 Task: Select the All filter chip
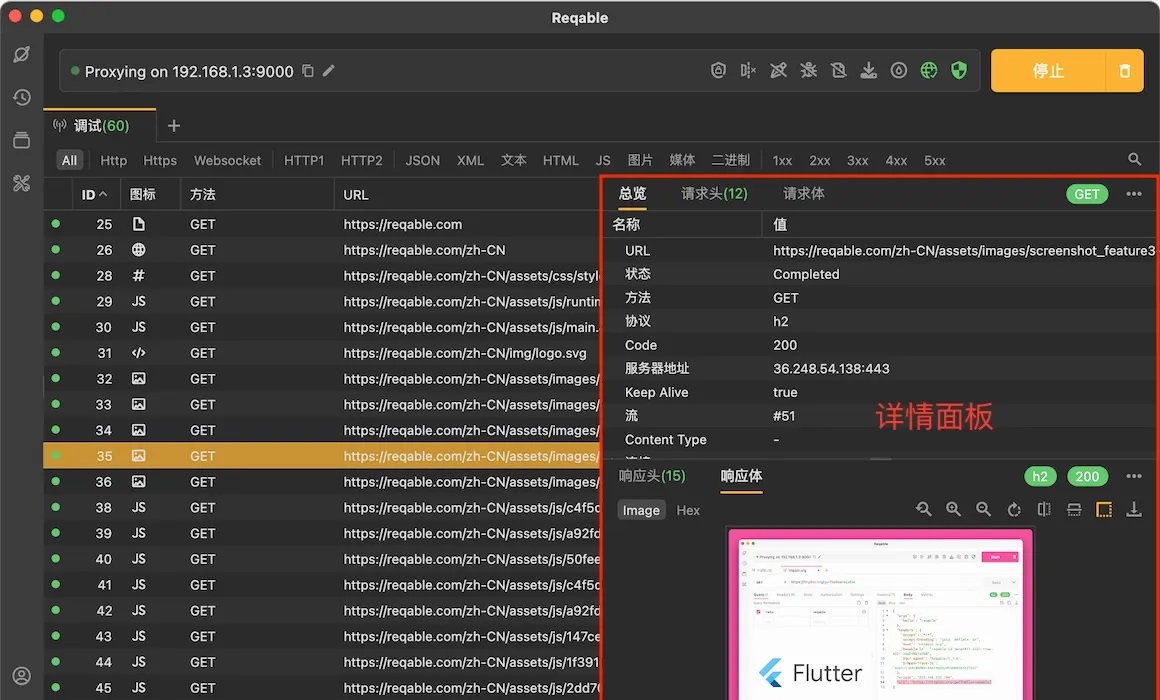tap(70, 161)
